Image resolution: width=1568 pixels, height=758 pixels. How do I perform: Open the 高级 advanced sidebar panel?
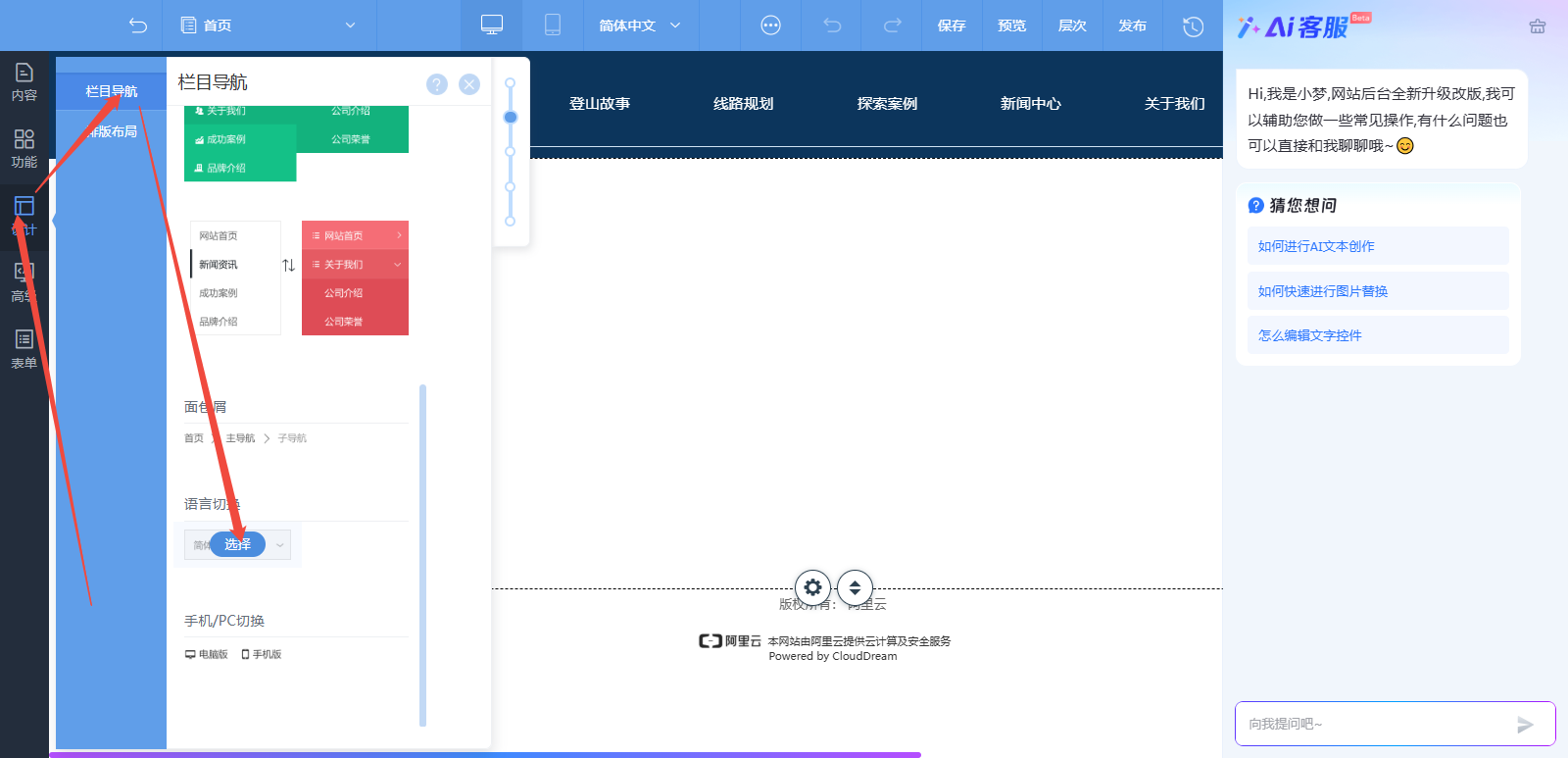click(x=24, y=282)
